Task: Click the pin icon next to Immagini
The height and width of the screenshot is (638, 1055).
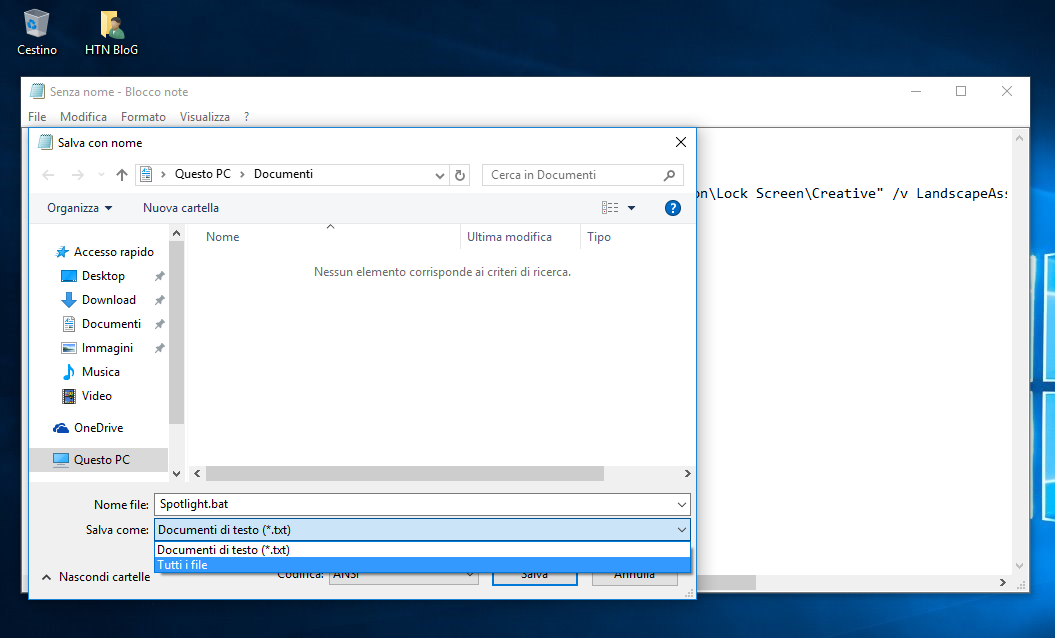Action: coord(159,348)
